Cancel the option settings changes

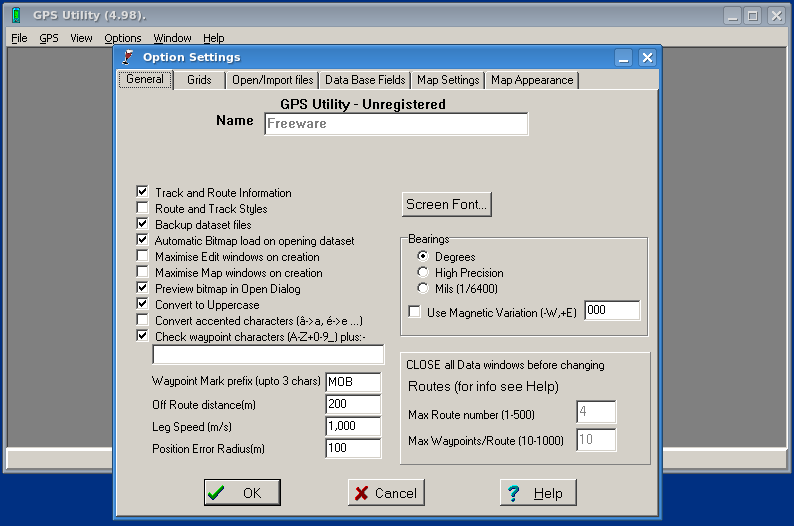(386, 493)
